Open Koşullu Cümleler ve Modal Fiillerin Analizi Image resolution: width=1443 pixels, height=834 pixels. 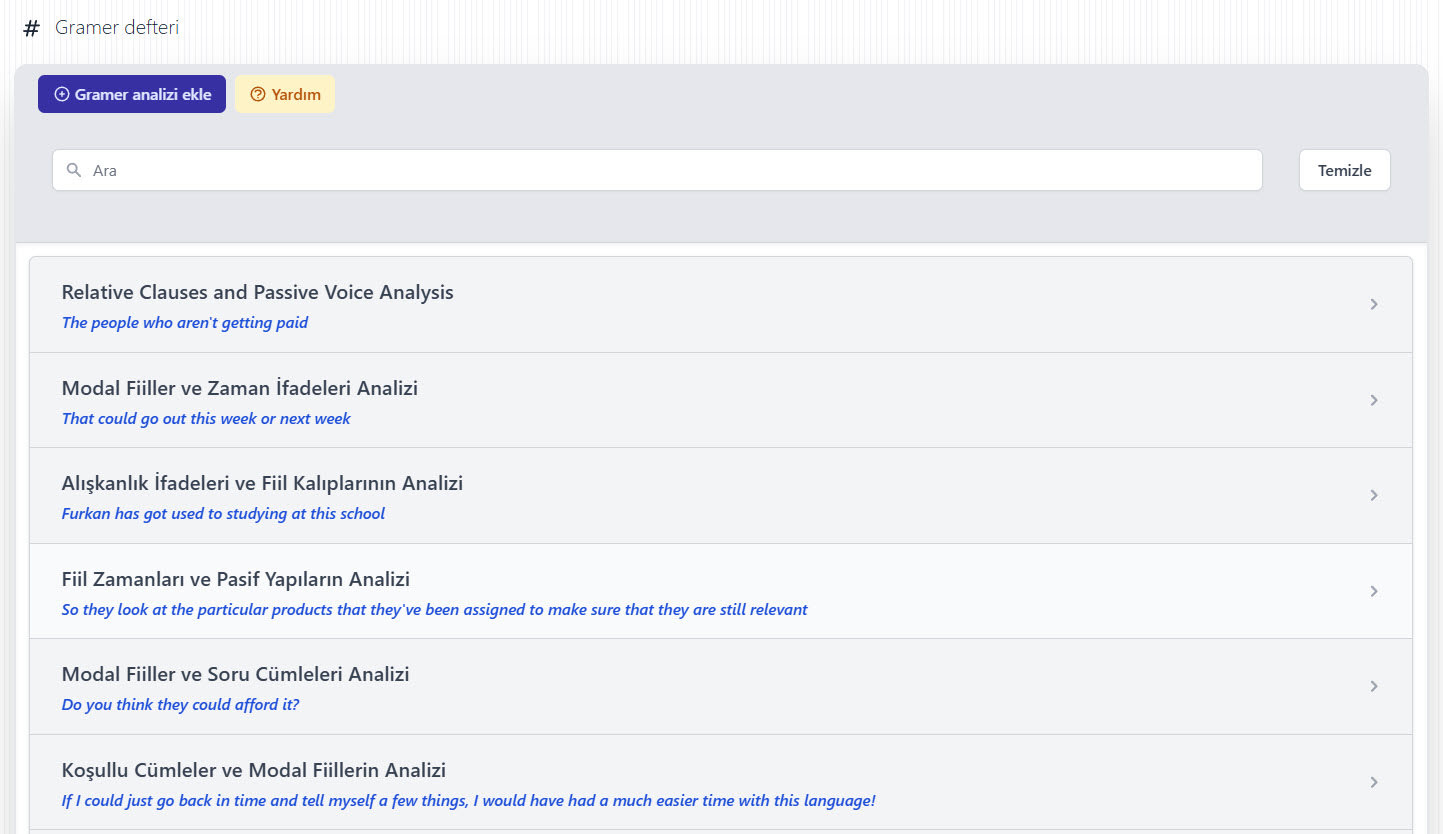(x=254, y=770)
